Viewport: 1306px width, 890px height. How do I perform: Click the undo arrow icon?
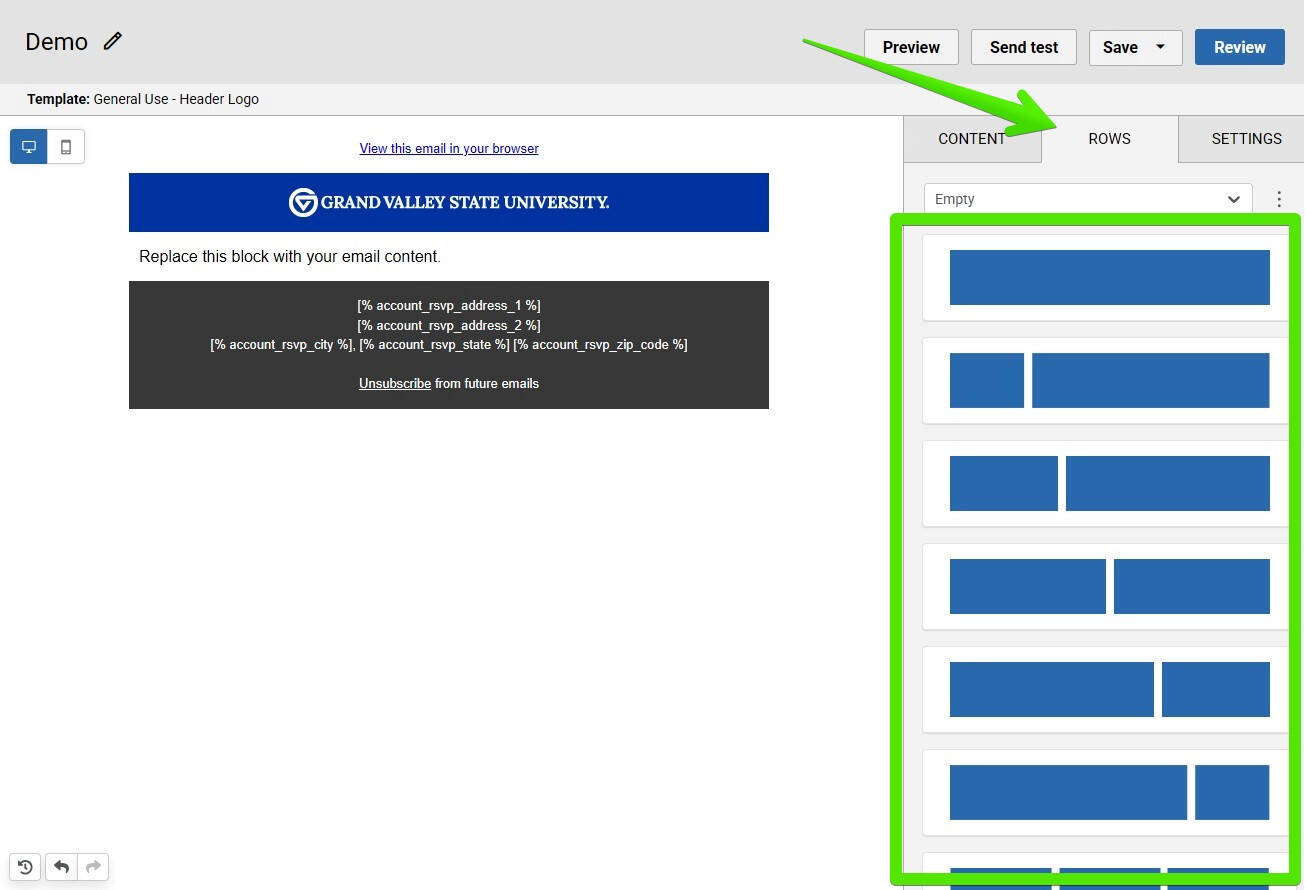click(61, 867)
